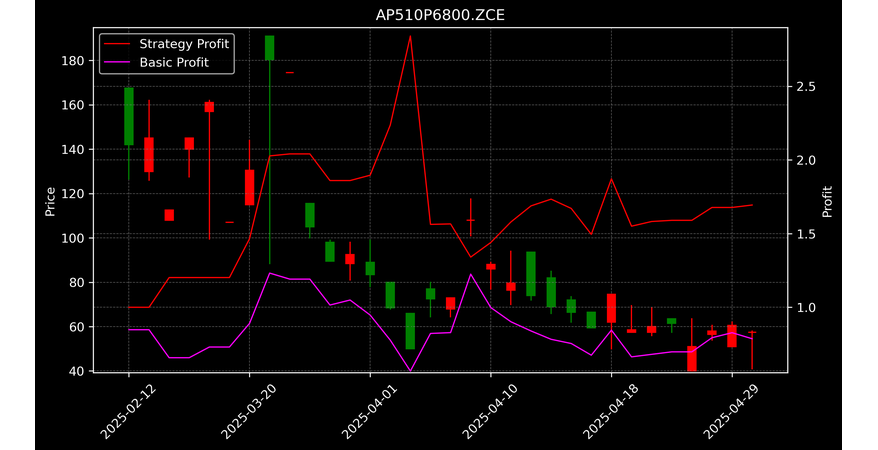Click the 40 price tick label
878x450 pixels.
[x=77, y=371]
